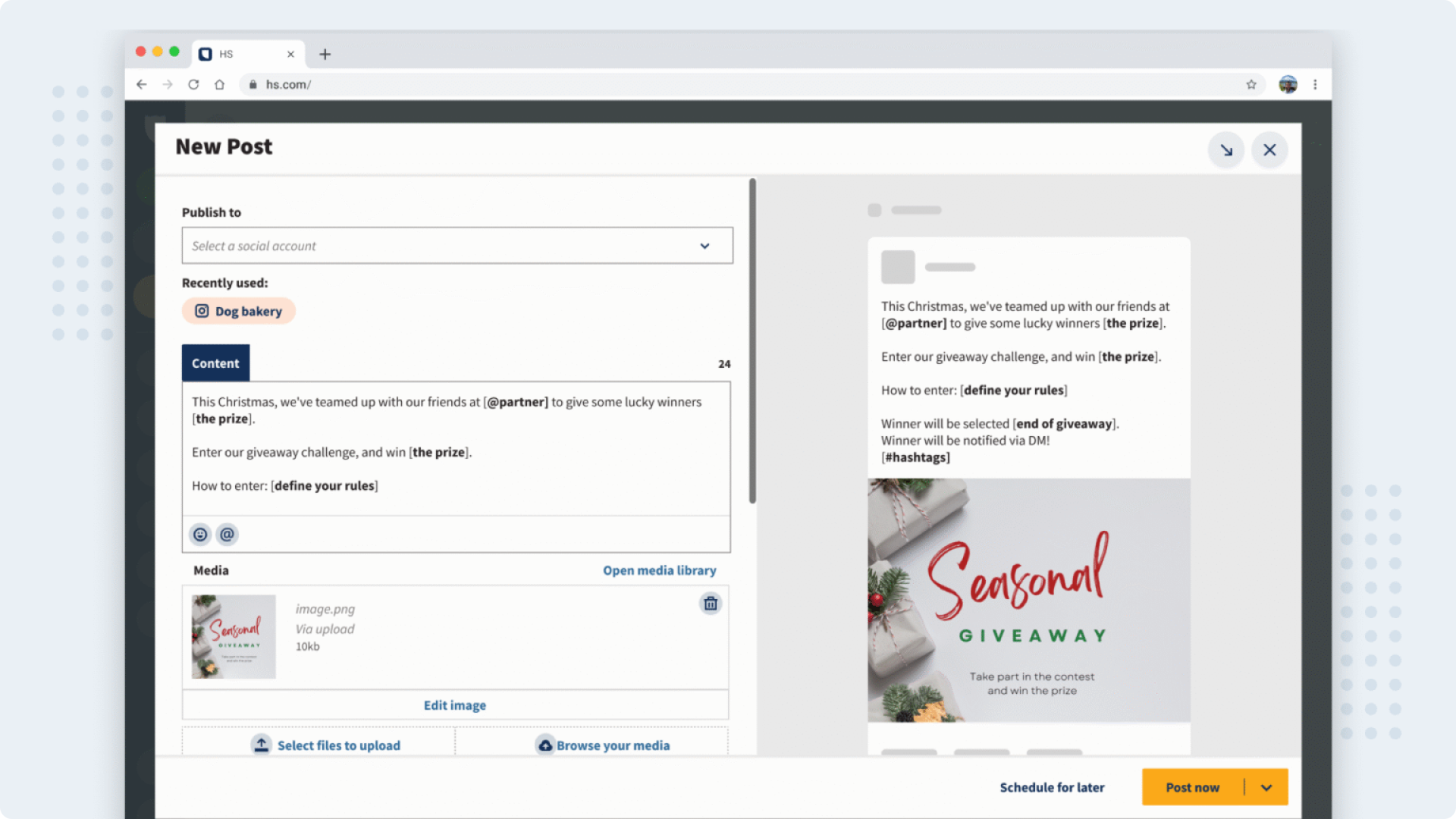Open a new browser tab
The height and width of the screenshot is (819, 1456).
(x=325, y=54)
